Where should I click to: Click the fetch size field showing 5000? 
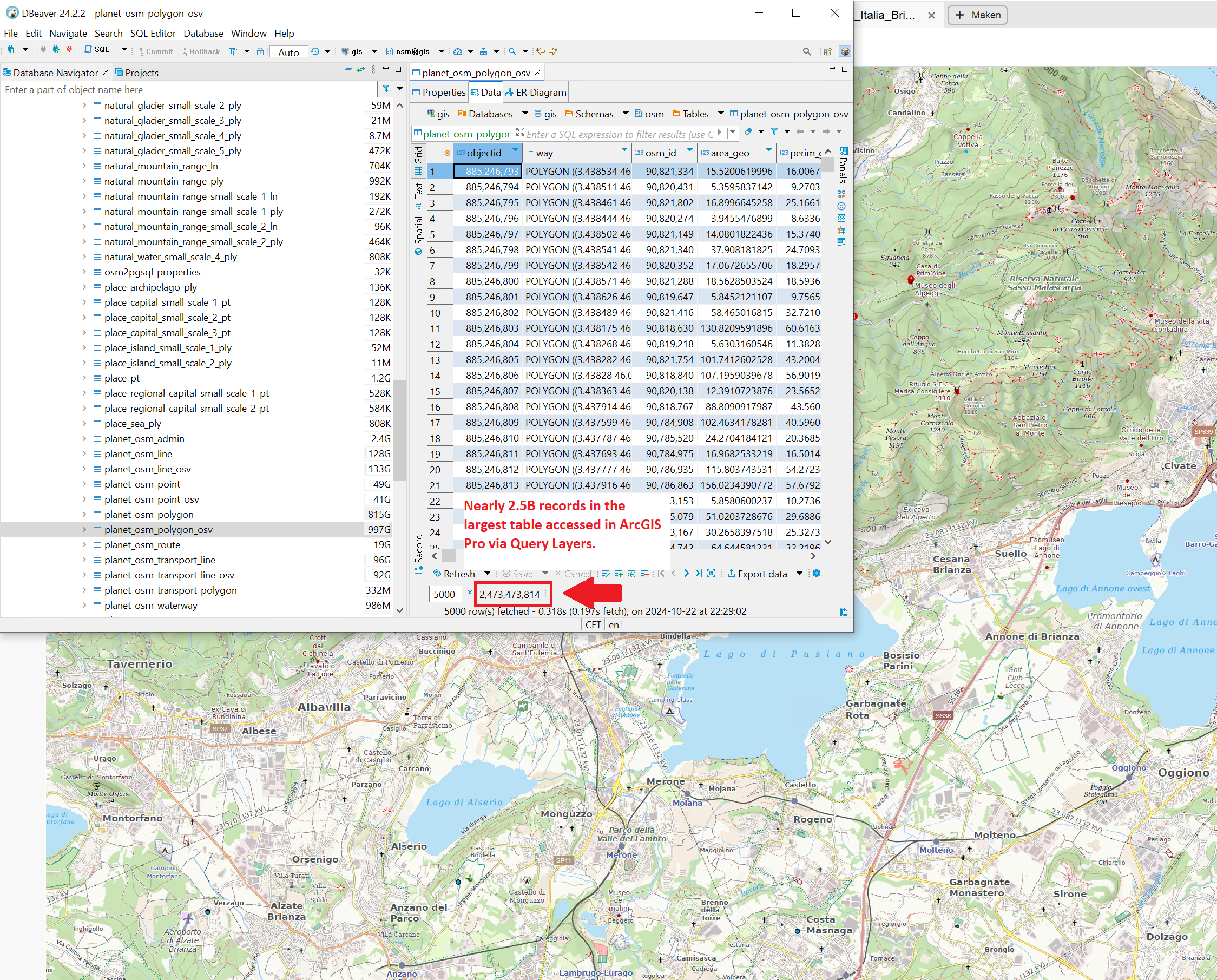point(445,594)
